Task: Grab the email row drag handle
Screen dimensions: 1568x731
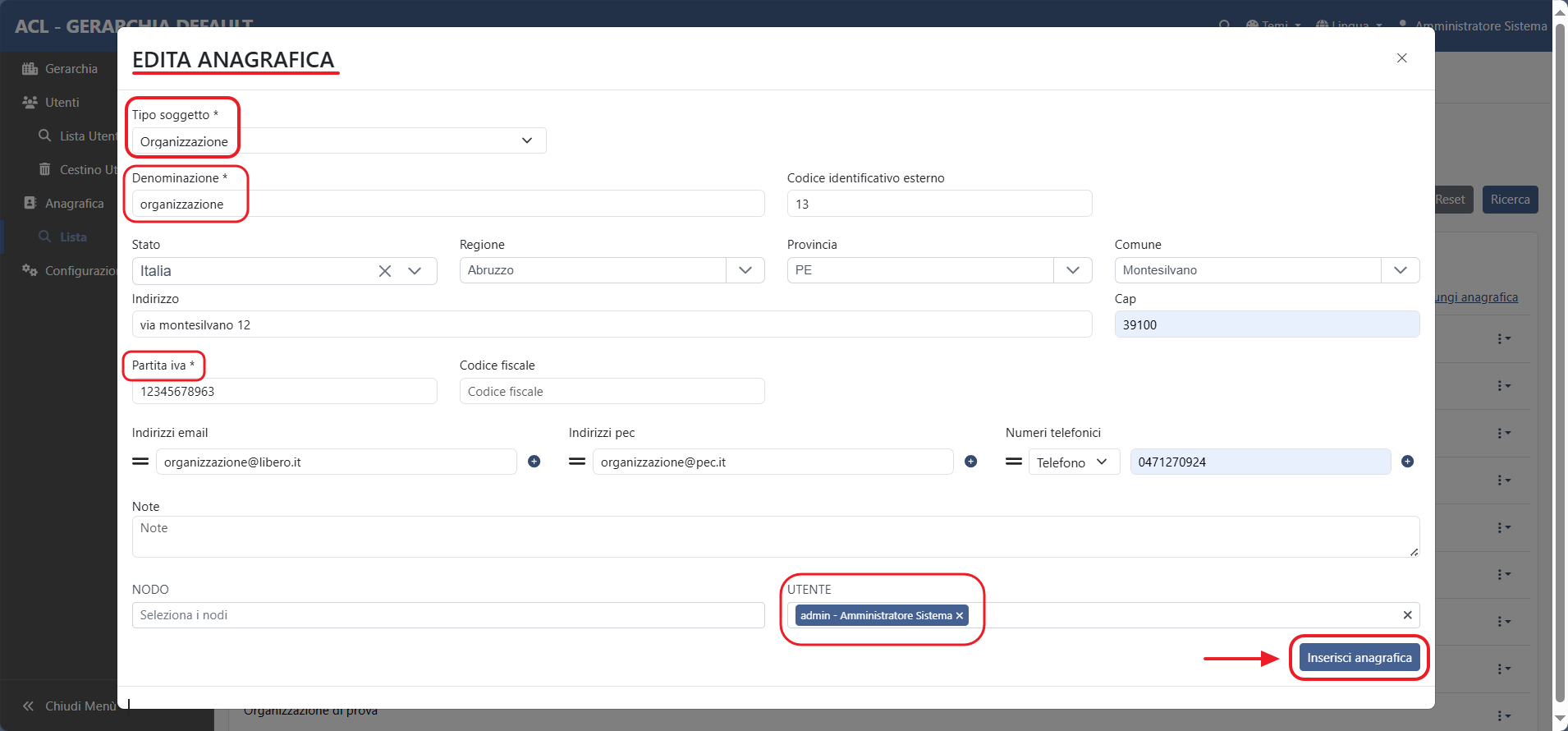Action: (140, 462)
